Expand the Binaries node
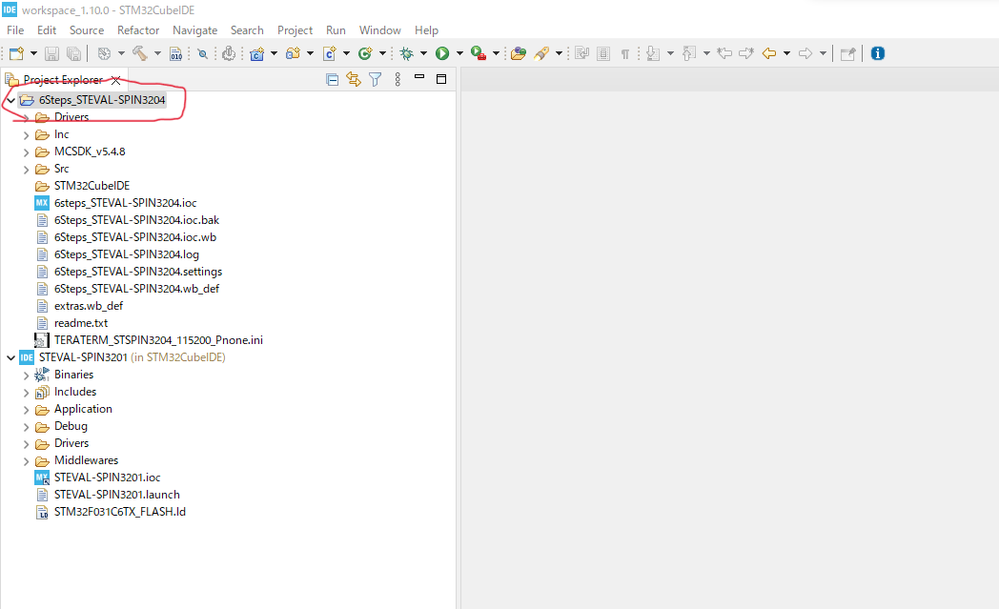 pos(26,375)
